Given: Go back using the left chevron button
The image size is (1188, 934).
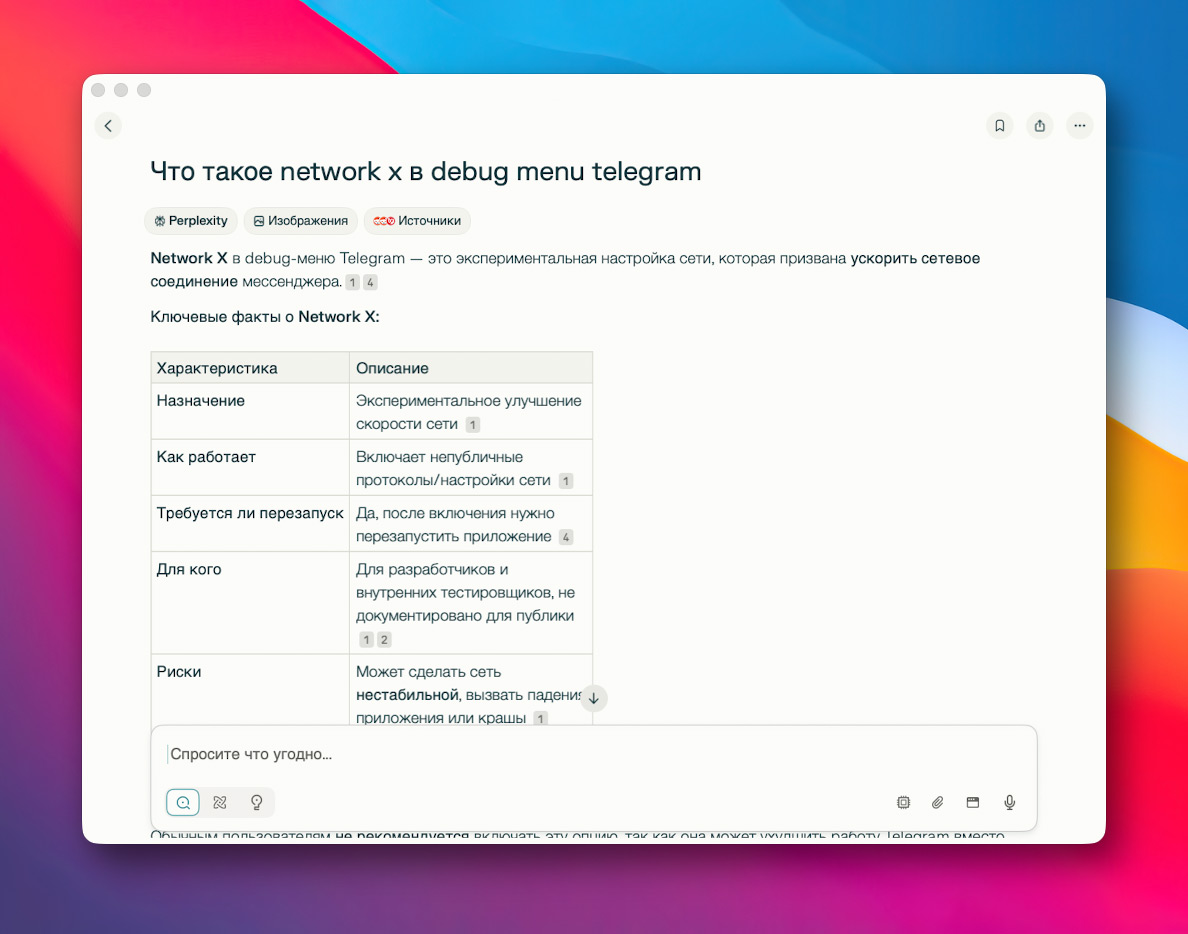Looking at the screenshot, I should point(108,125).
